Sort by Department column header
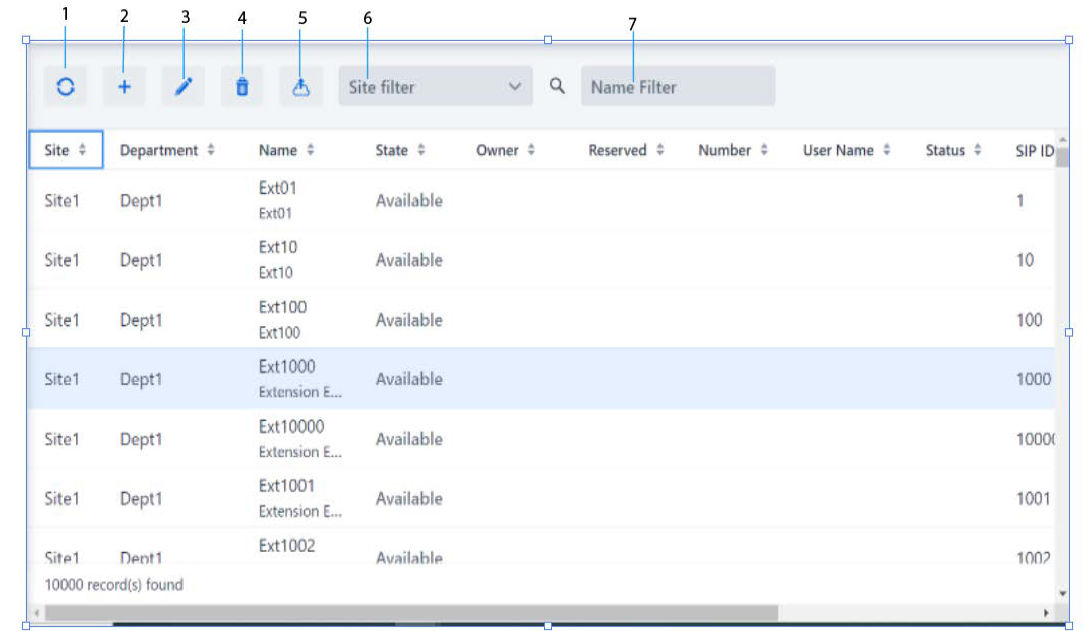Screen dimensions: 1083x631 tap(167, 150)
